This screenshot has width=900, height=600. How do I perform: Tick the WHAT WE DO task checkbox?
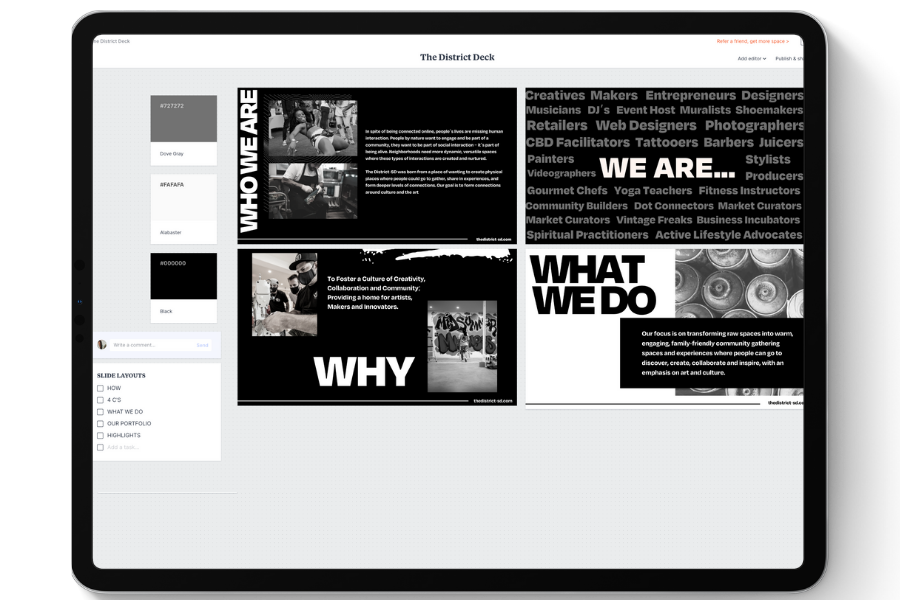100,412
